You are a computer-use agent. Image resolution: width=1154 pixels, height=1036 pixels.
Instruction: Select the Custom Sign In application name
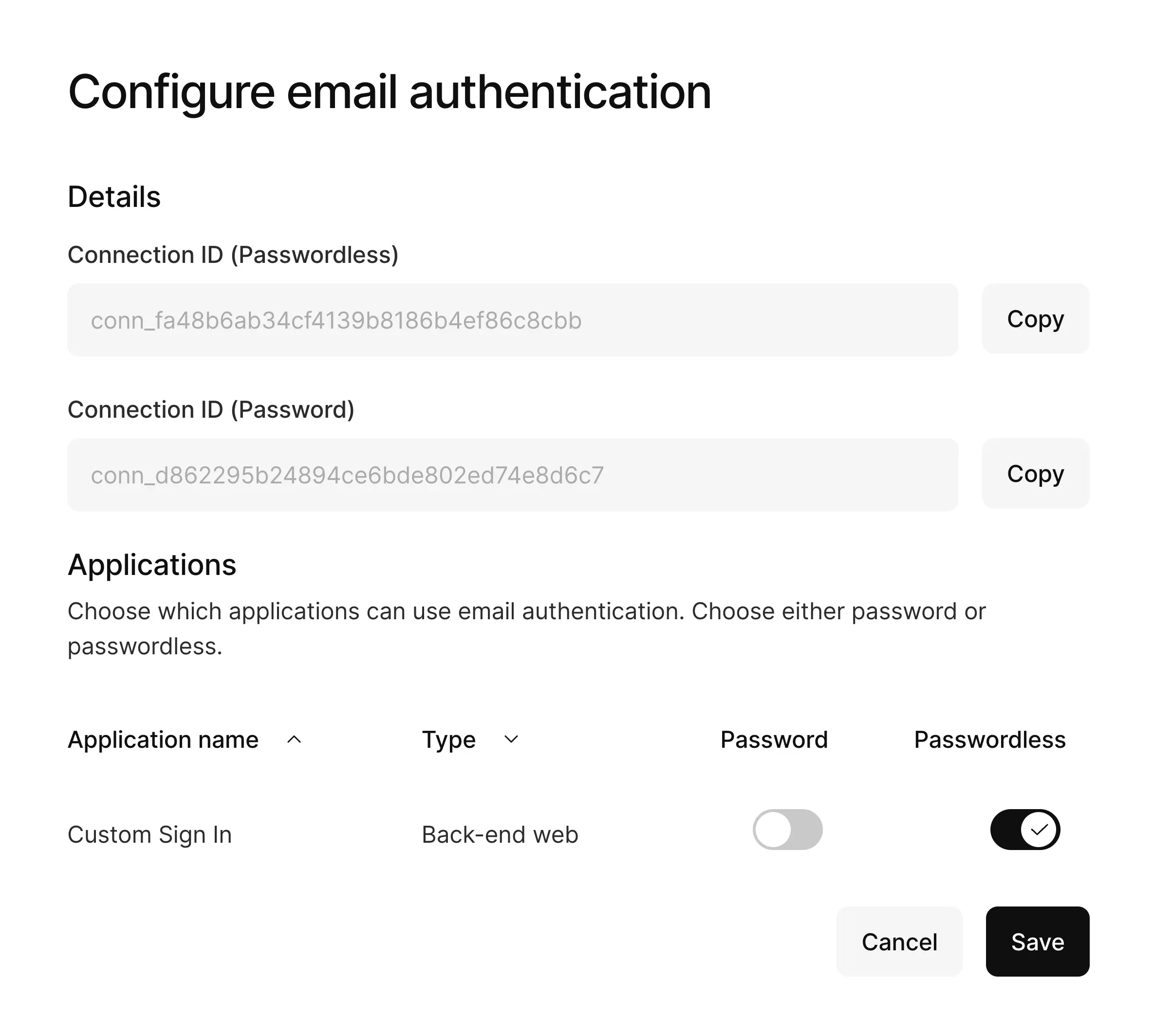(150, 834)
